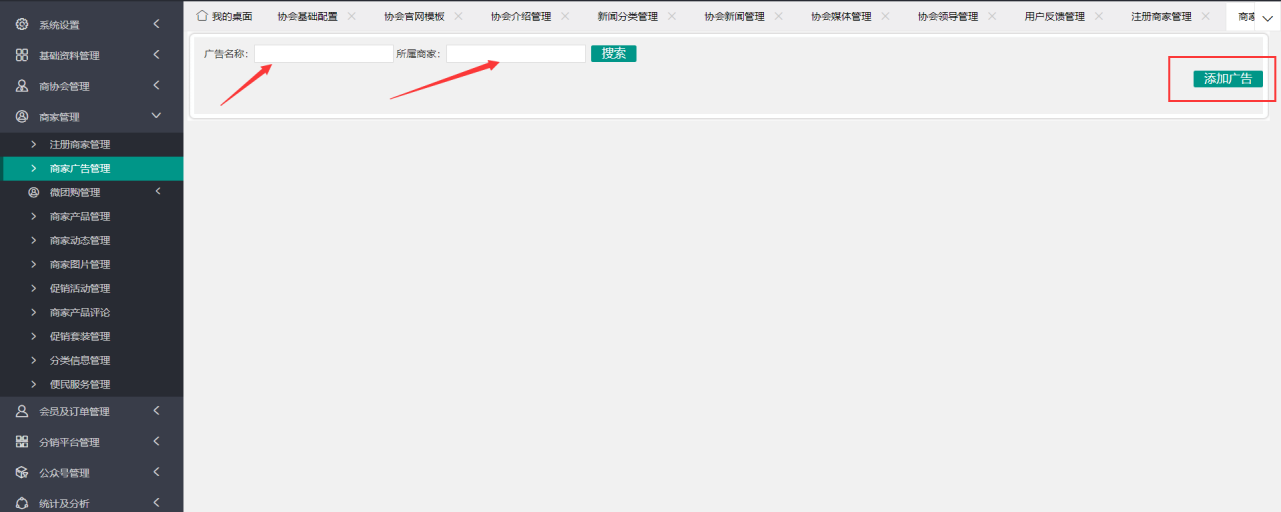1281x512 pixels.
Task: Click the 基础资料管理 grid icon
Action: pyautogui.click(x=22, y=55)
